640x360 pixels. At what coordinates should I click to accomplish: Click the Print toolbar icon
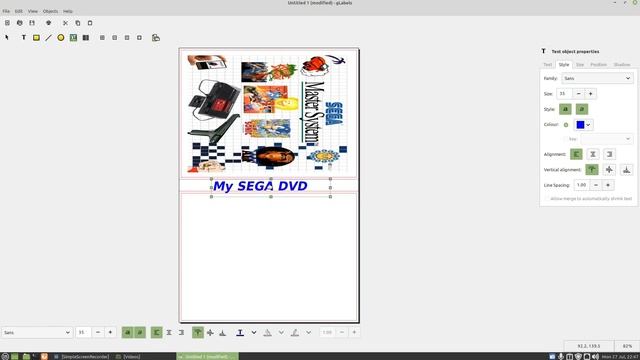(x=49, y=23)
